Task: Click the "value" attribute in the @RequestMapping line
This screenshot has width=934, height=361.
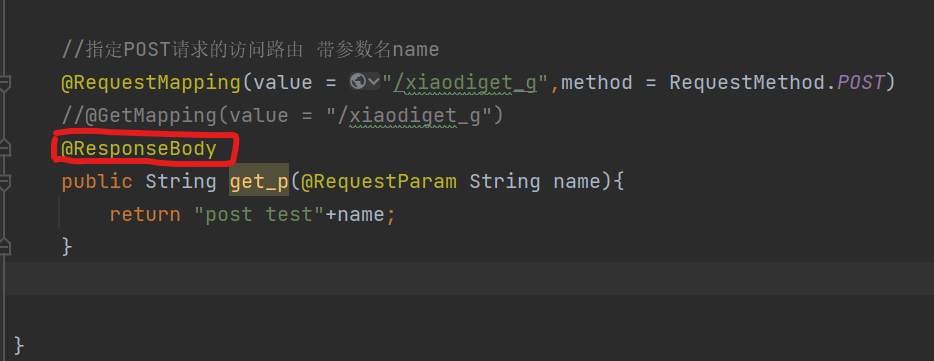Action: [x=282, y=82]
